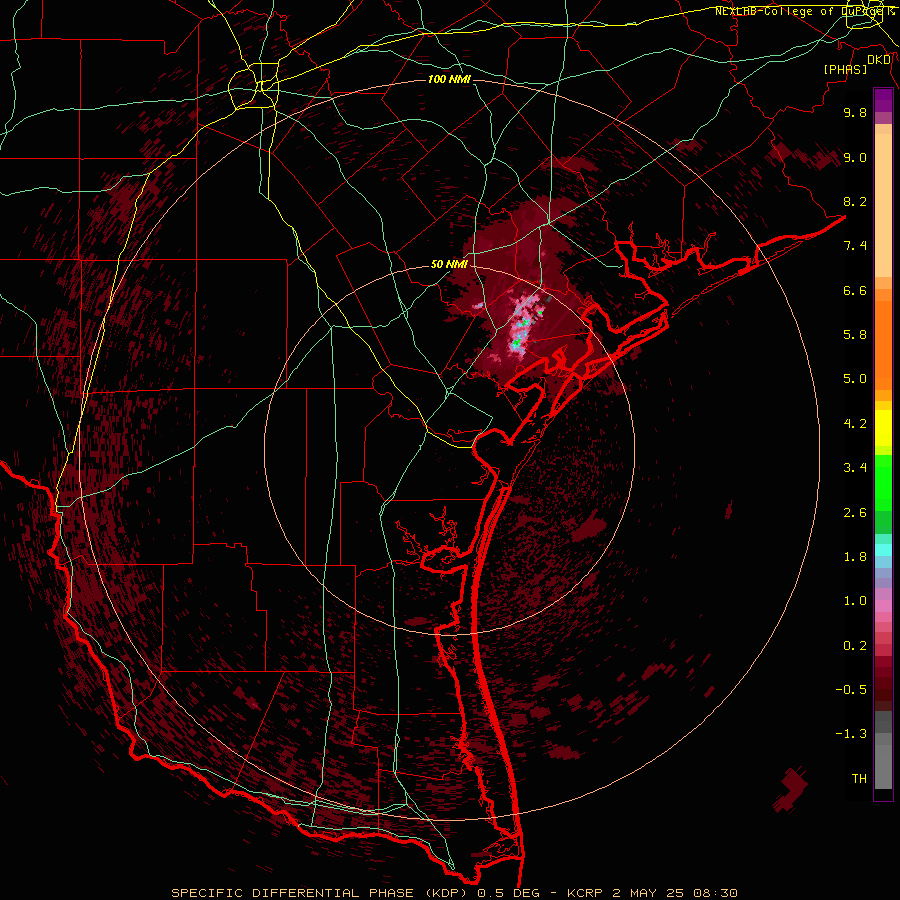Viewport: 900px width, 900px height.
Task: Pick the light peach color scale segment
Action: [x=883, y=205]
